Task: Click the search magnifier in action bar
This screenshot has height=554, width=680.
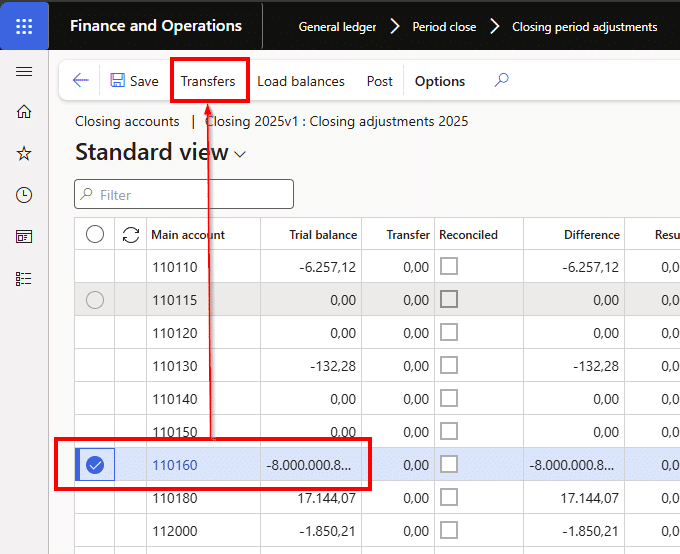Action: point(501,80)
